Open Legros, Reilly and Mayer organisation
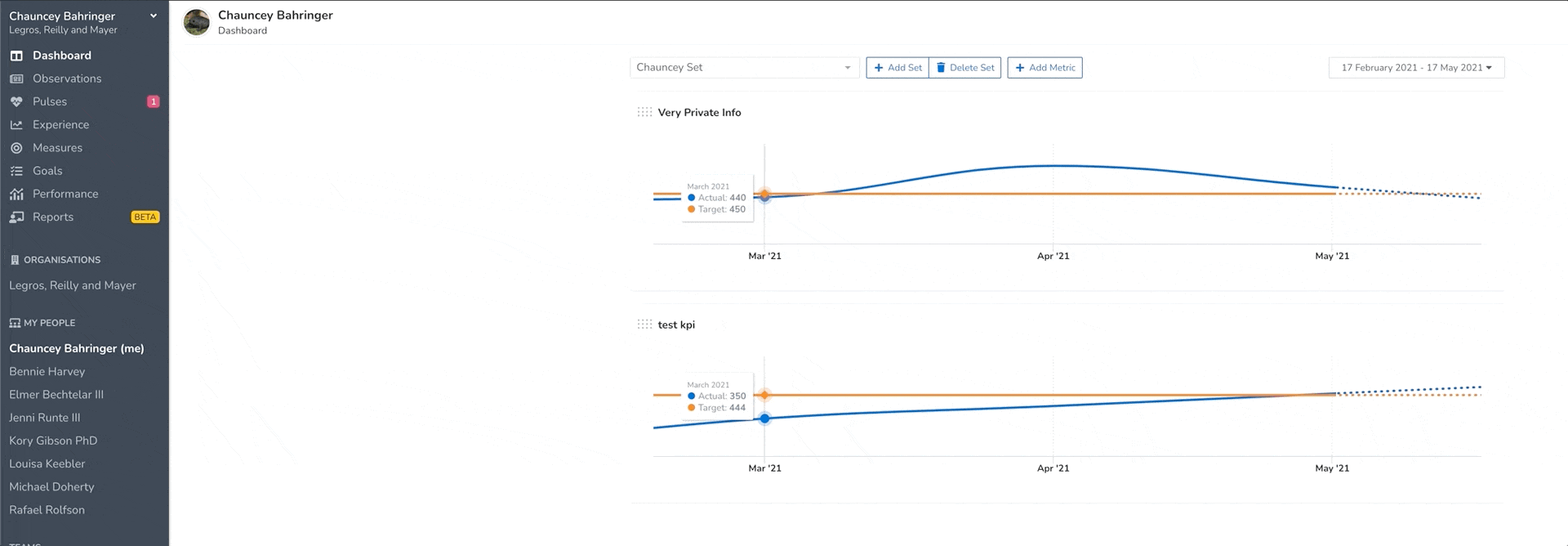The height and width of the screenshot is (546, 1568). point(73,285)
